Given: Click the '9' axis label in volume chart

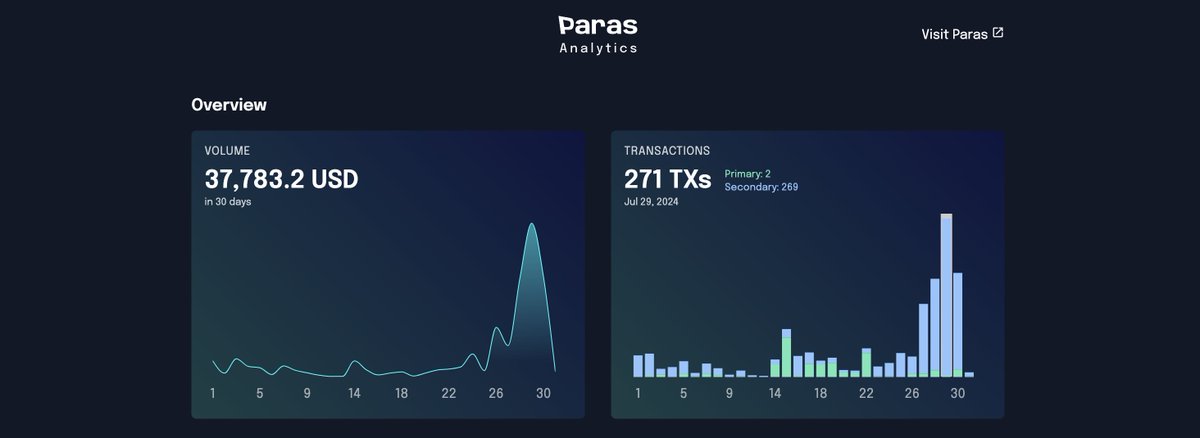Looking at the screenshot, I should tap(307, 394).
